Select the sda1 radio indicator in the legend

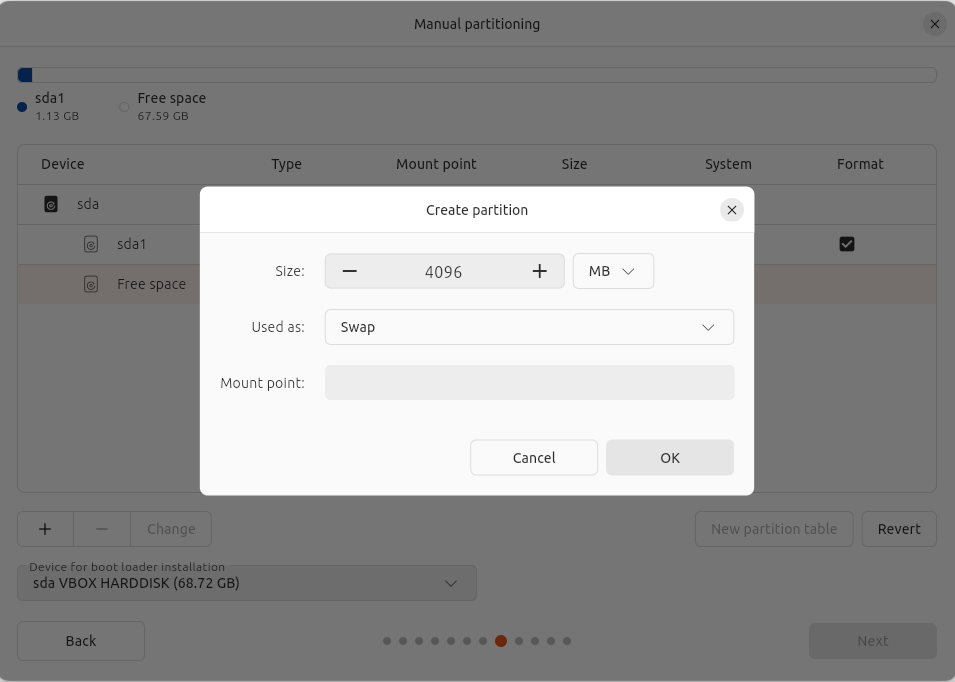coord(21,107)
